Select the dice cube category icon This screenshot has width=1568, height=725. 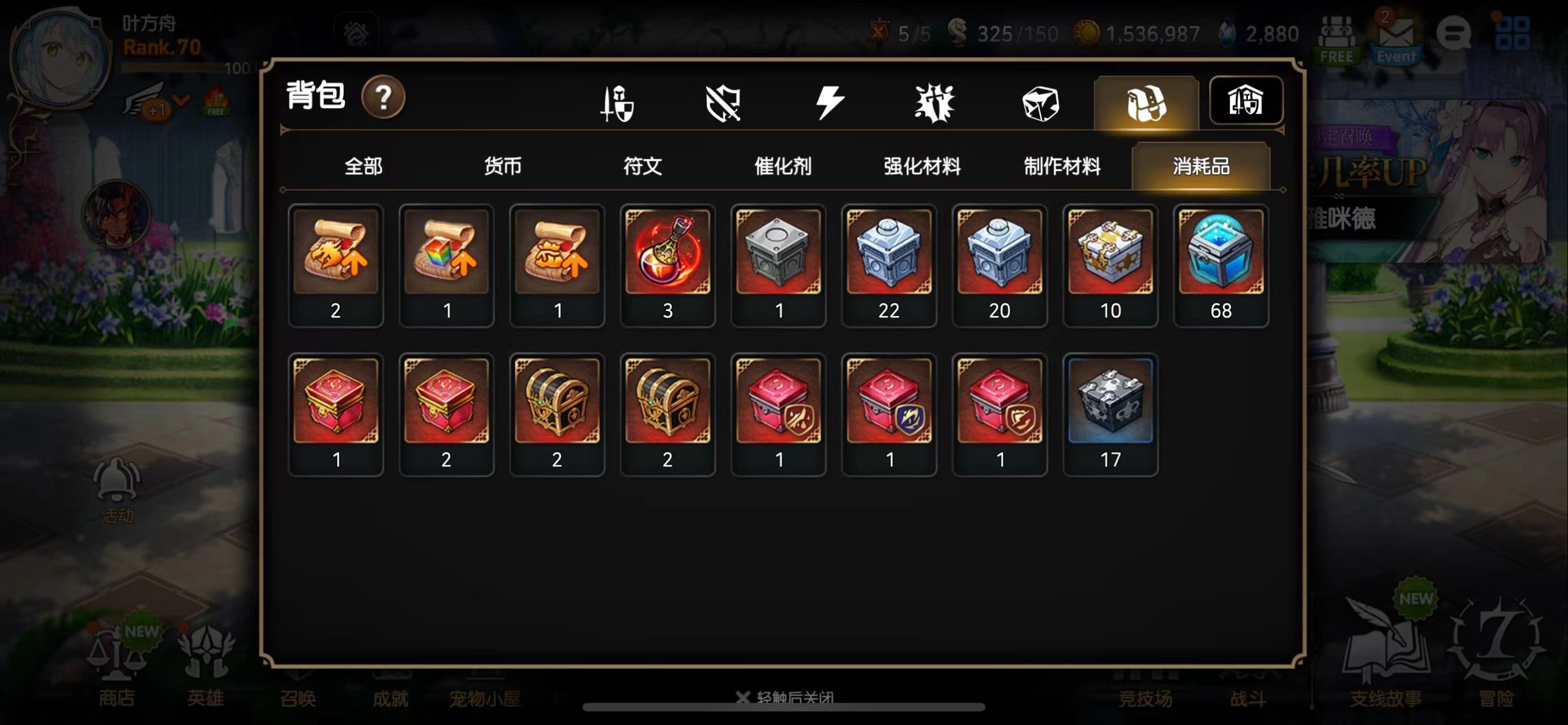1040,104
